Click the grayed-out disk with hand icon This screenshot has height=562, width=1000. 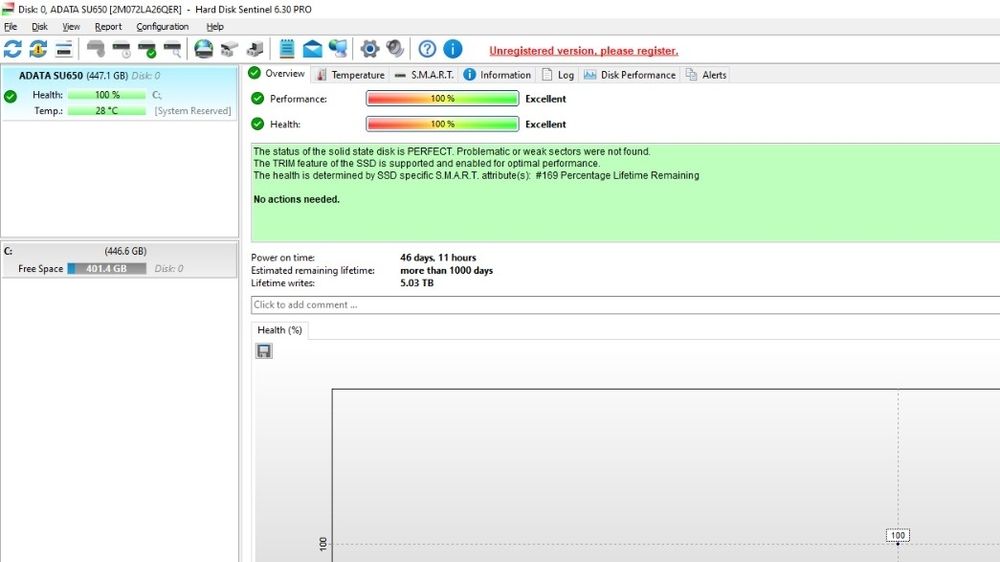96,48
